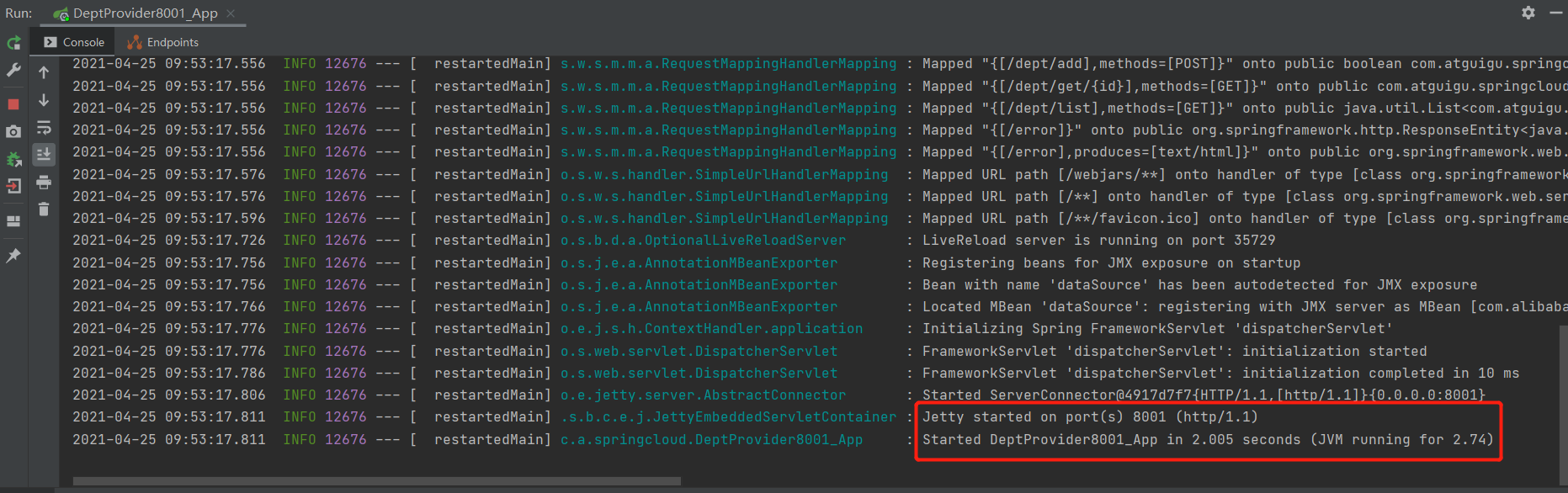Click 'Registering beans for JMX exposure on startup'
This screenshot has height=493, width=1568.
(1111, 262)
